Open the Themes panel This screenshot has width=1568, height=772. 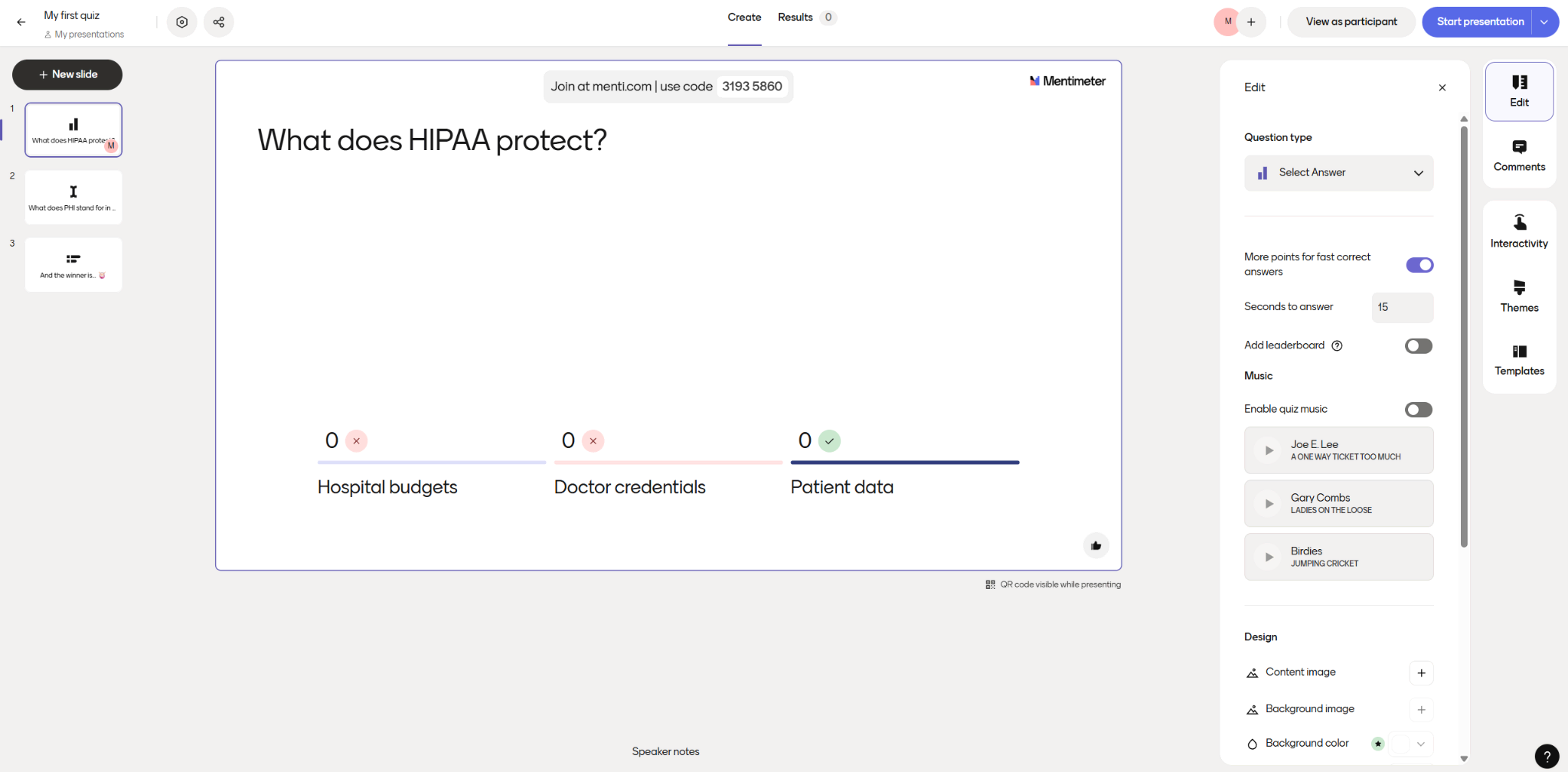(1519, 296)
